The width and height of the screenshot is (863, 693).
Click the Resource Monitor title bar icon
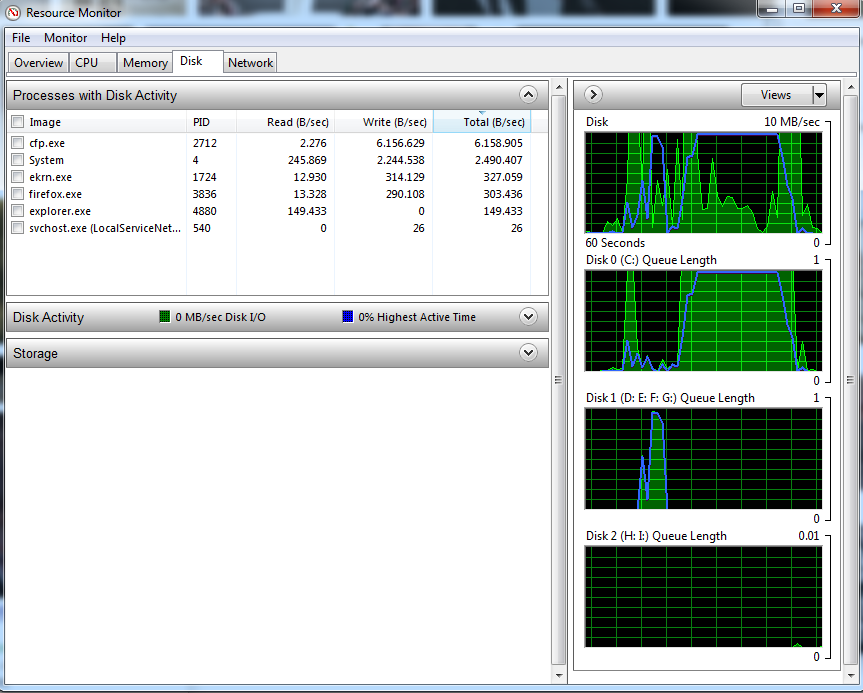(x=13, y=12)
